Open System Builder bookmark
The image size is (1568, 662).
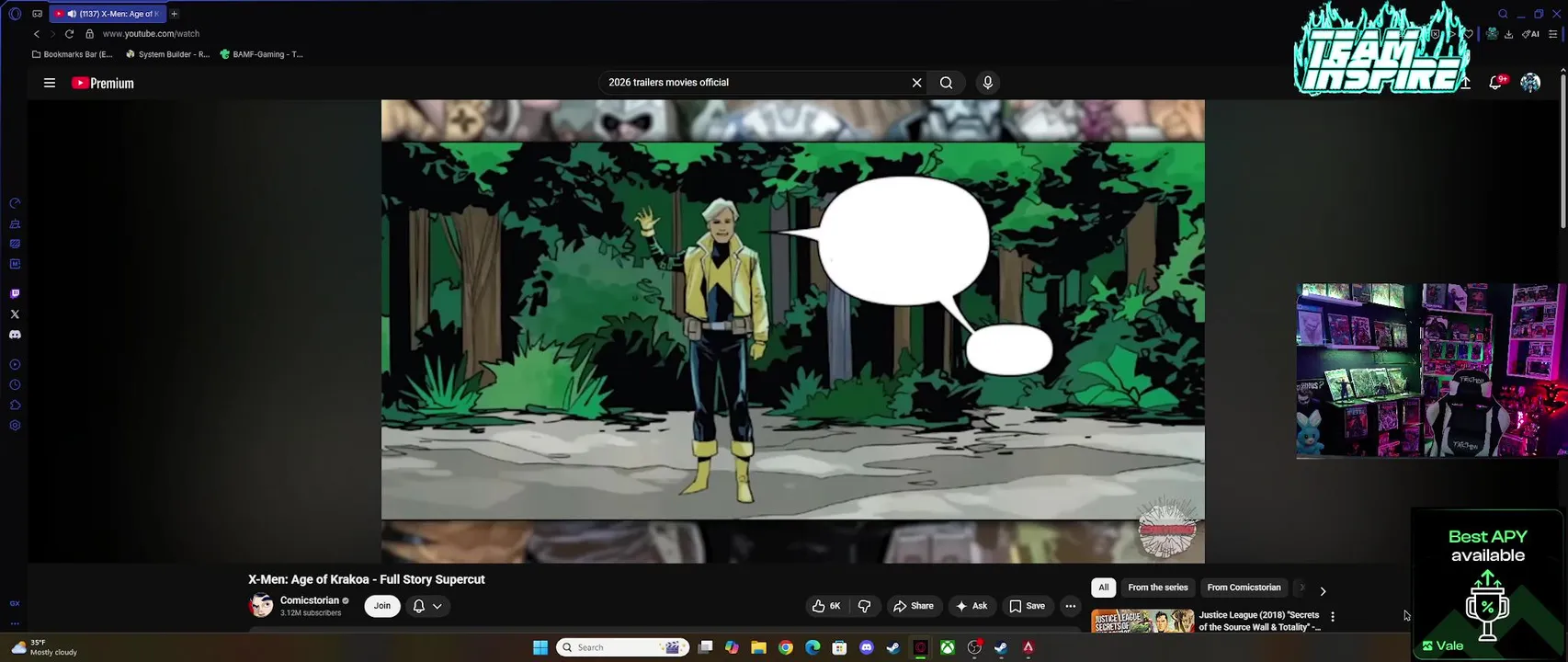(167, 54)
